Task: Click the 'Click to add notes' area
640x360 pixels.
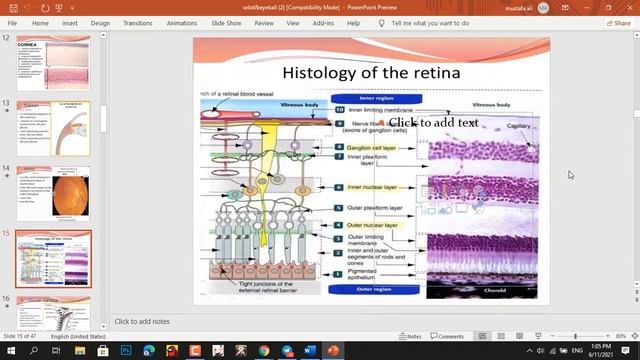Action: tap(142, 322)
